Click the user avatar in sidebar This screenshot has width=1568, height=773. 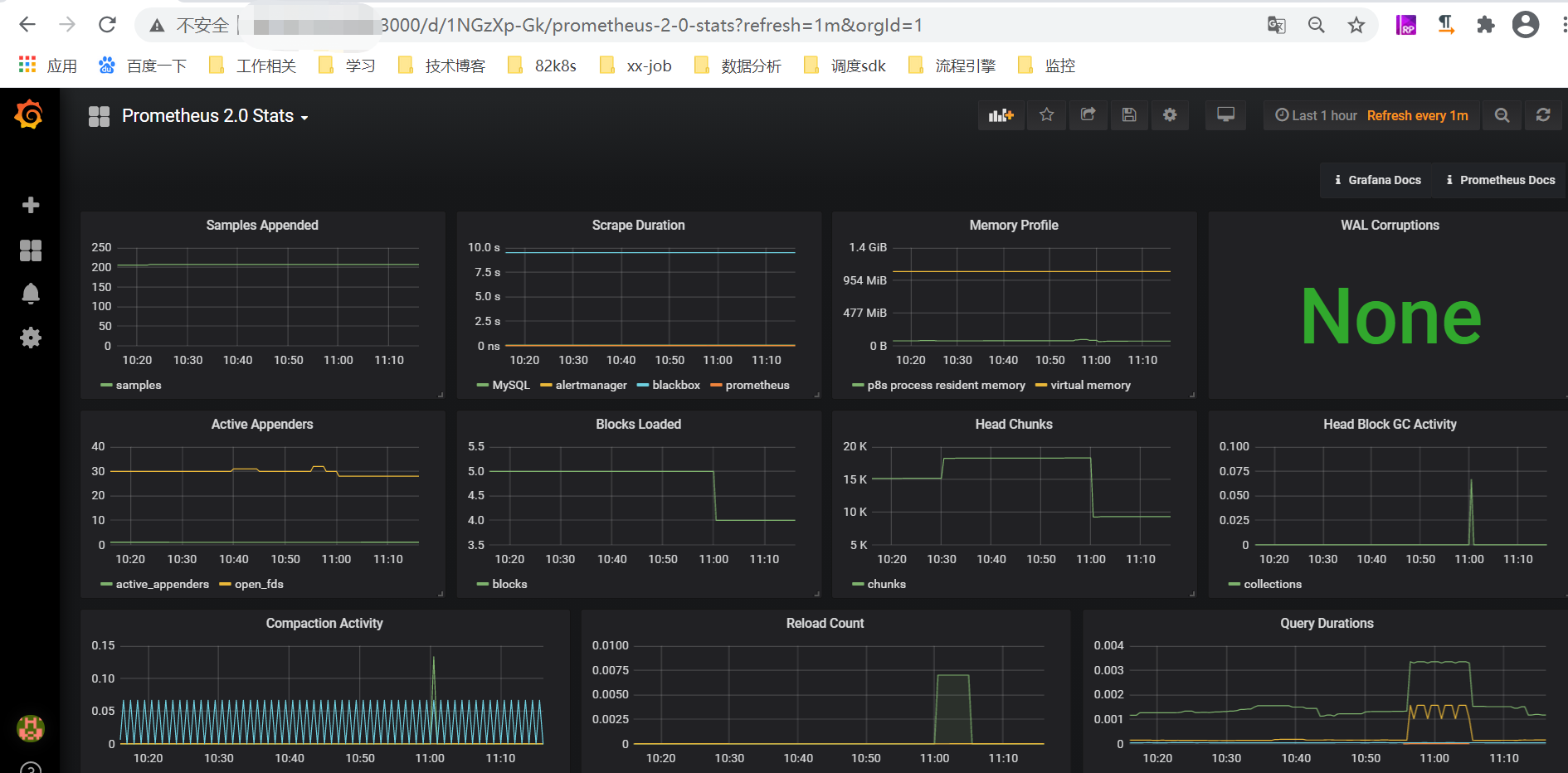coord(31,729)
